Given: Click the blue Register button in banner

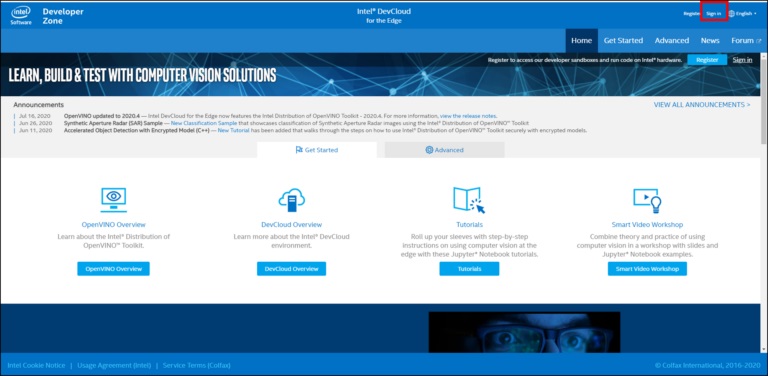Looking at the screenshot, I should click(707, 60).
